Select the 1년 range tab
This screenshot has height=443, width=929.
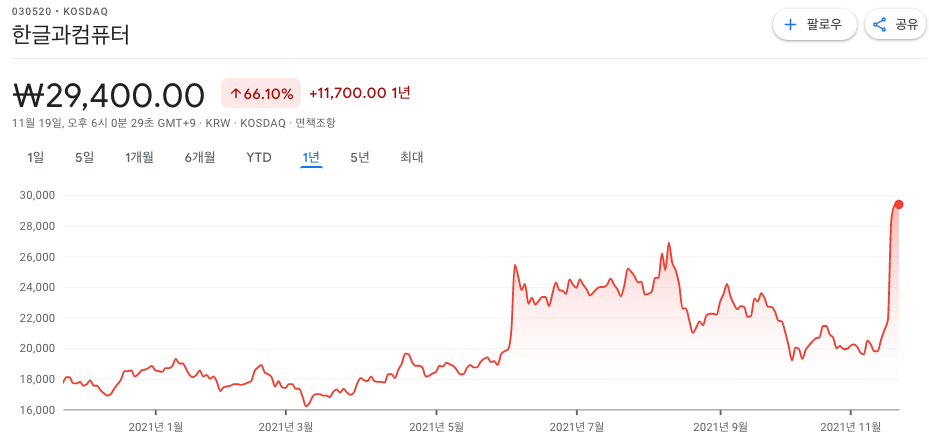(x=311, y=158)
